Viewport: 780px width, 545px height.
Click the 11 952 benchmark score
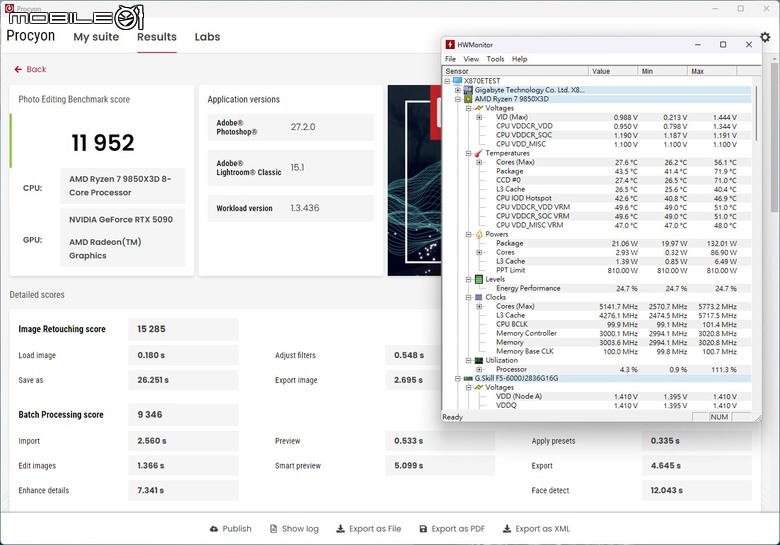click(103, 143)
